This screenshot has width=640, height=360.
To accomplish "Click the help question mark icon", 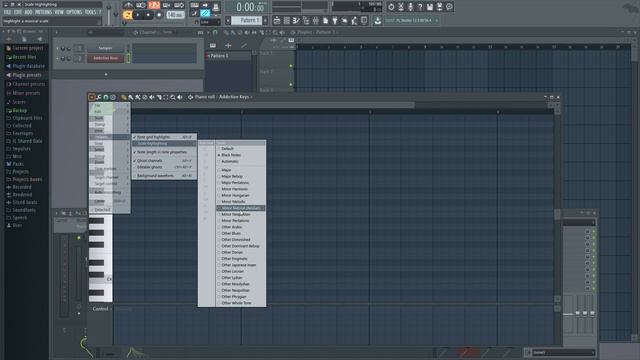I will 420,7.
